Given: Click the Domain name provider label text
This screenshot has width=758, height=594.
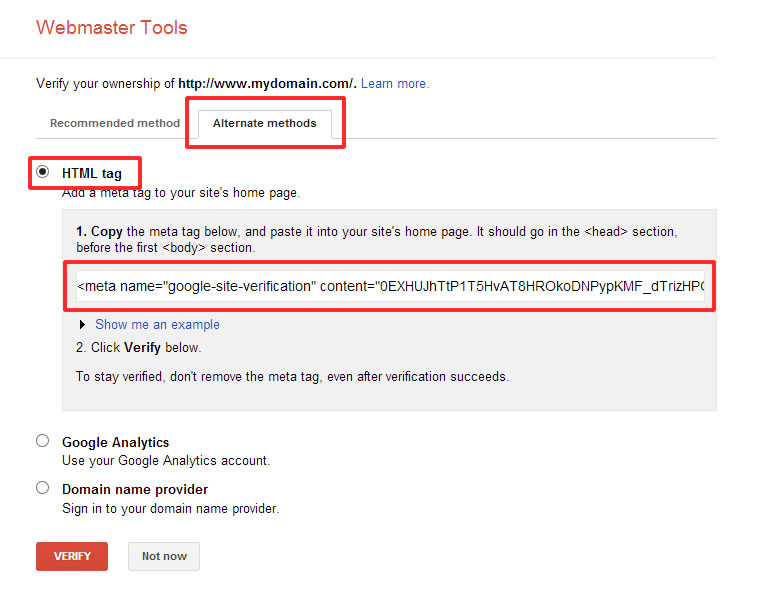Looking at the screenshot, I should point(135,490).
